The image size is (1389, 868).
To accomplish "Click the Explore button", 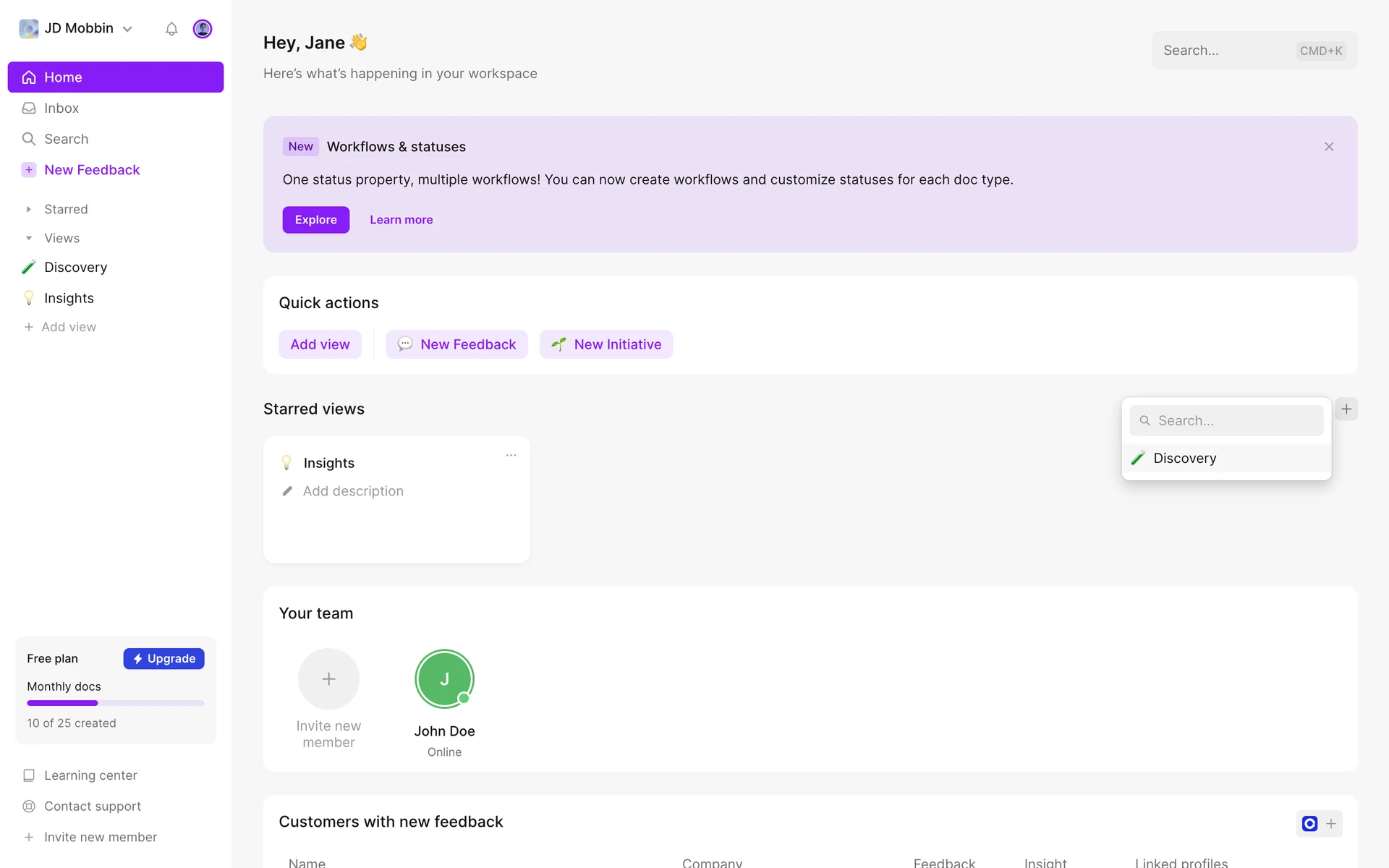I will click(x=315, y=220).
